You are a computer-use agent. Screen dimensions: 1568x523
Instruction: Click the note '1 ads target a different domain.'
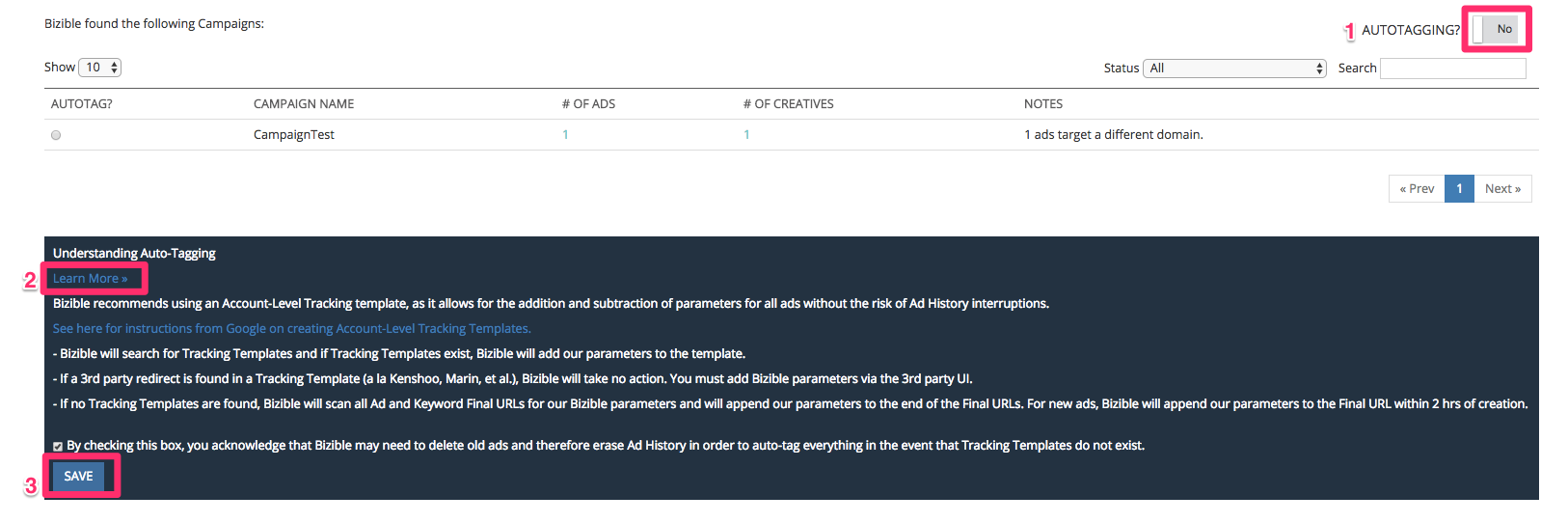1114,135
